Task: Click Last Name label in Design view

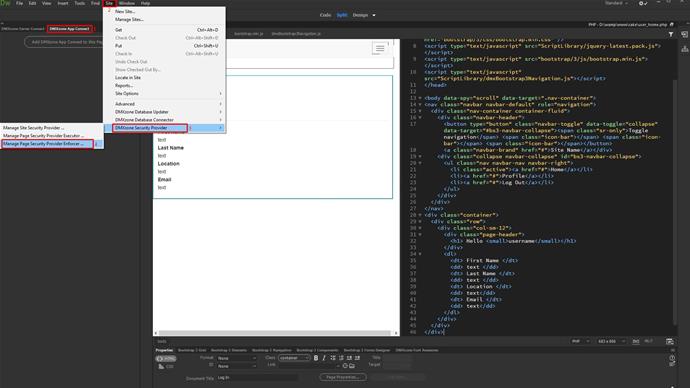Action: coord(171,148)
